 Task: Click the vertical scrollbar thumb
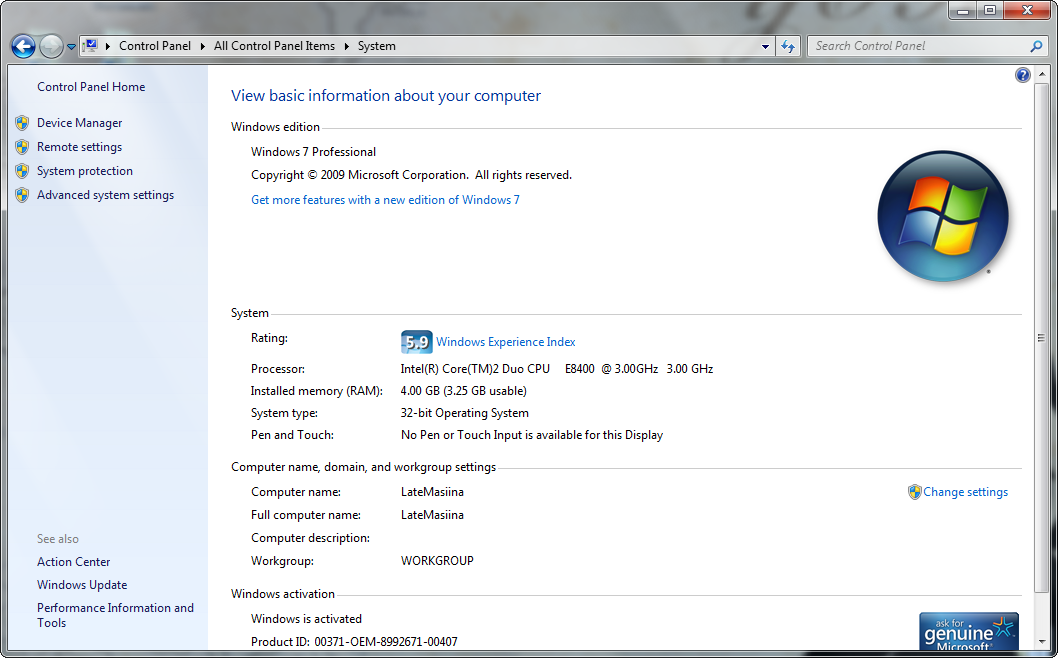(1042, 337)
